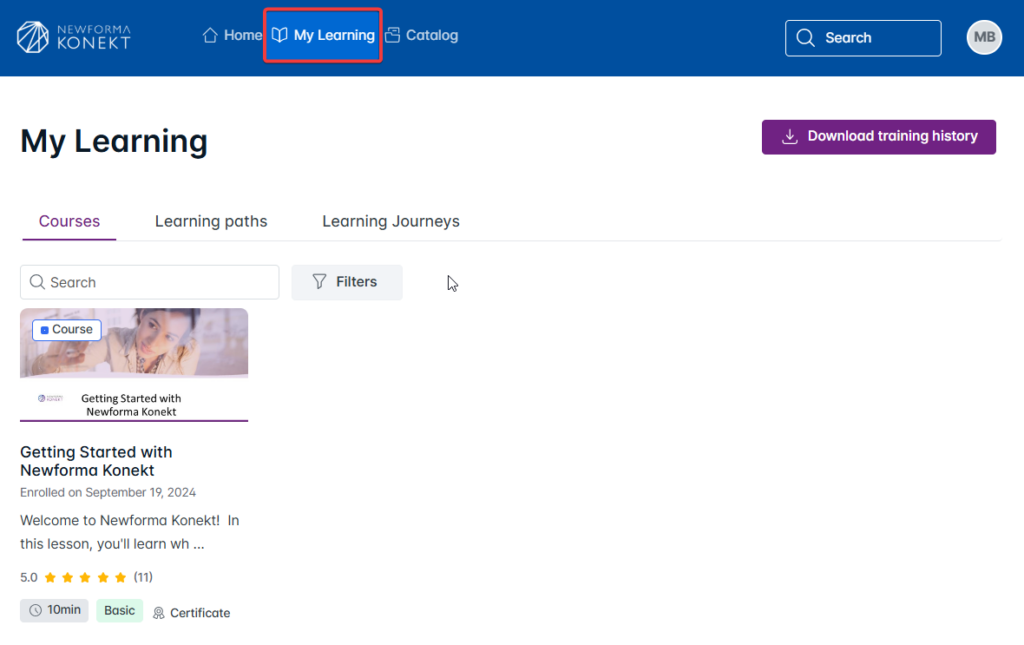
Task: Focus the courses Search field
Action: (x=150, y=282)
